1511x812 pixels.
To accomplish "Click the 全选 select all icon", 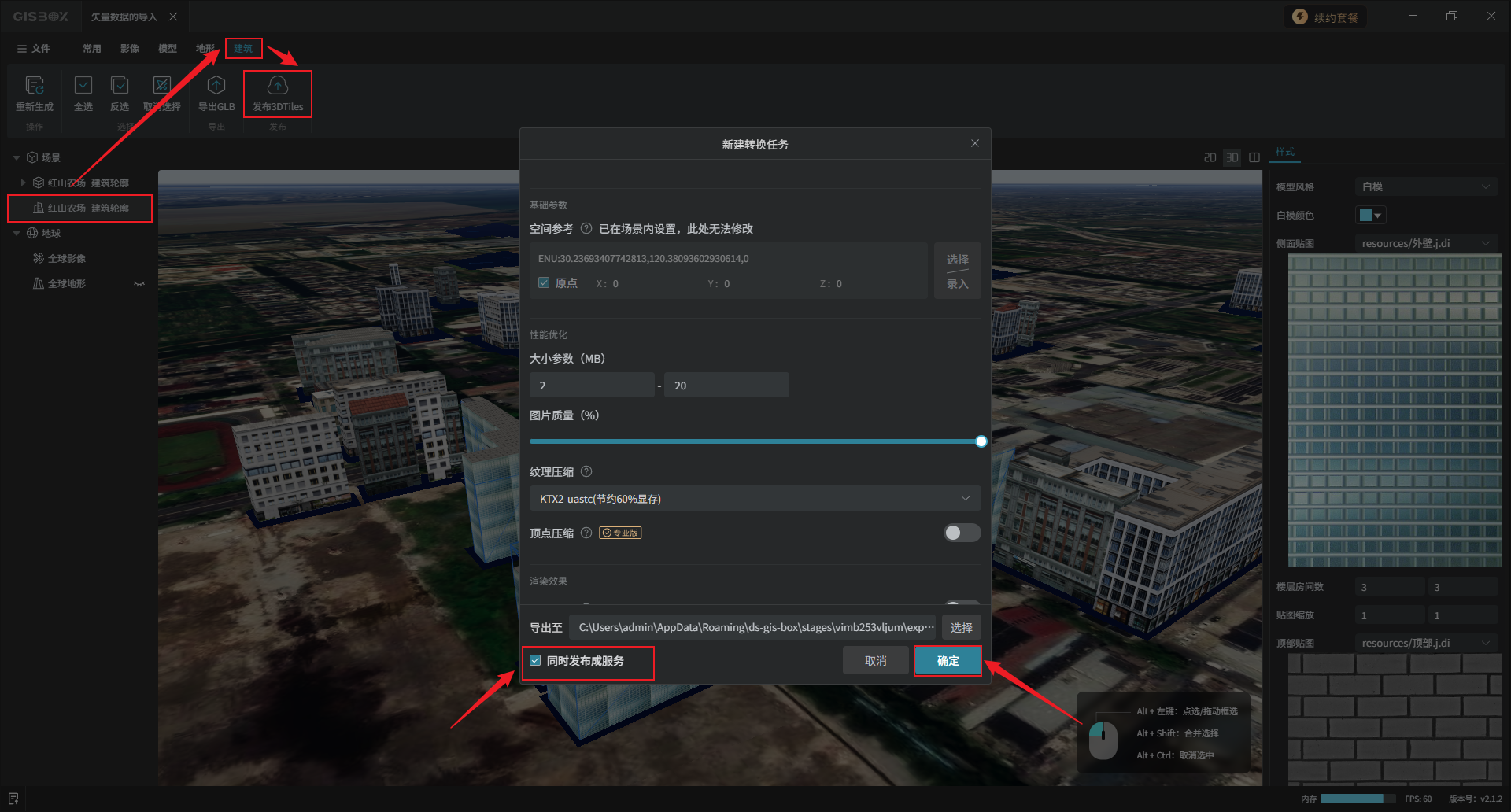I will coord(83,86).
